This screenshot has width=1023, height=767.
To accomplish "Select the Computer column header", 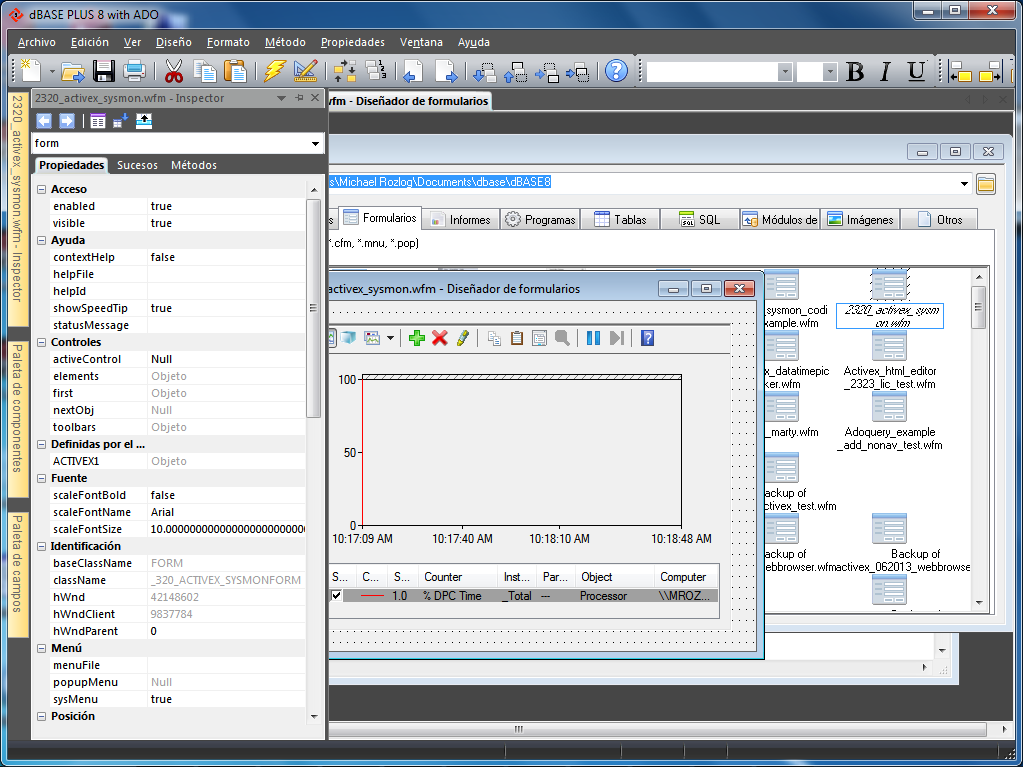I will click(686, 577).
